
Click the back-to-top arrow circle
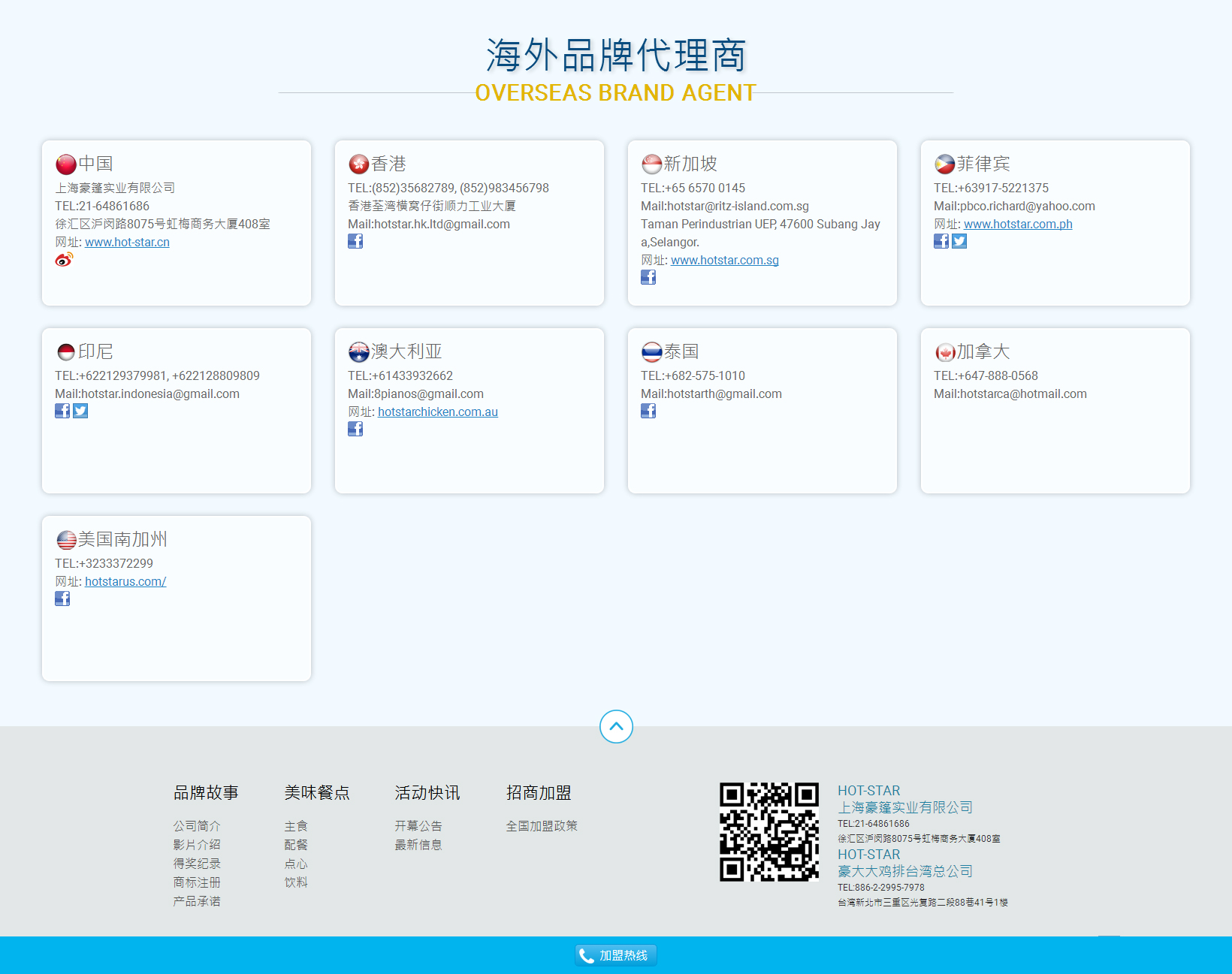[616, 726]
